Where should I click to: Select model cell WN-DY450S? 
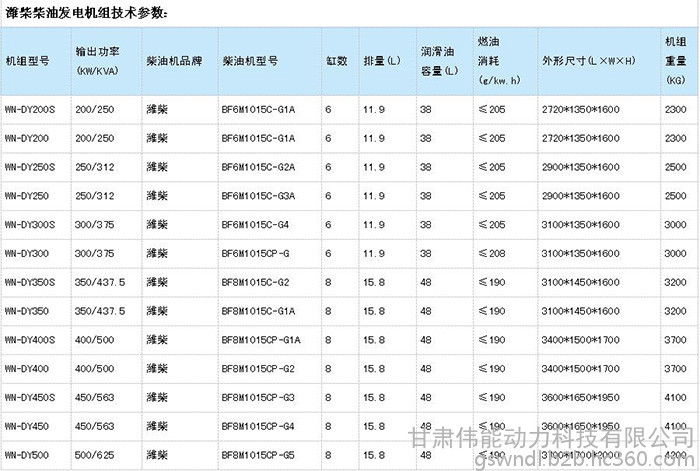pos(30,397)
